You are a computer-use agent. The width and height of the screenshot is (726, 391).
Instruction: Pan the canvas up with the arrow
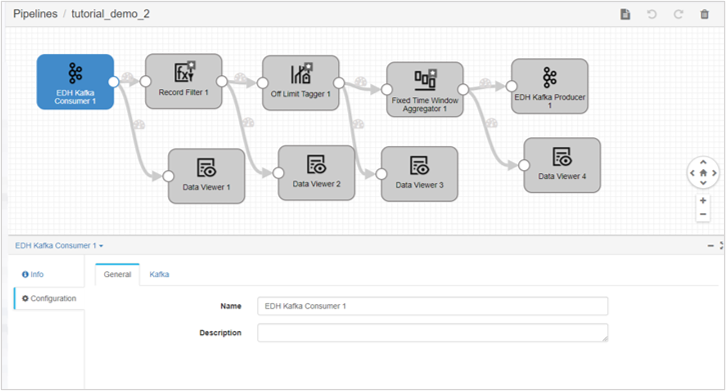point(703,162)
